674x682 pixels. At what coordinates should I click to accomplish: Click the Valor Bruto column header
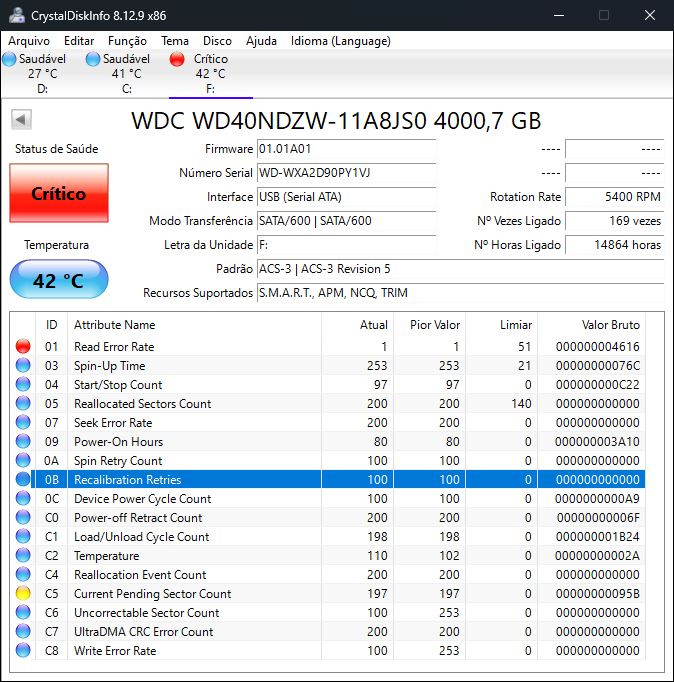click(591, 324)
